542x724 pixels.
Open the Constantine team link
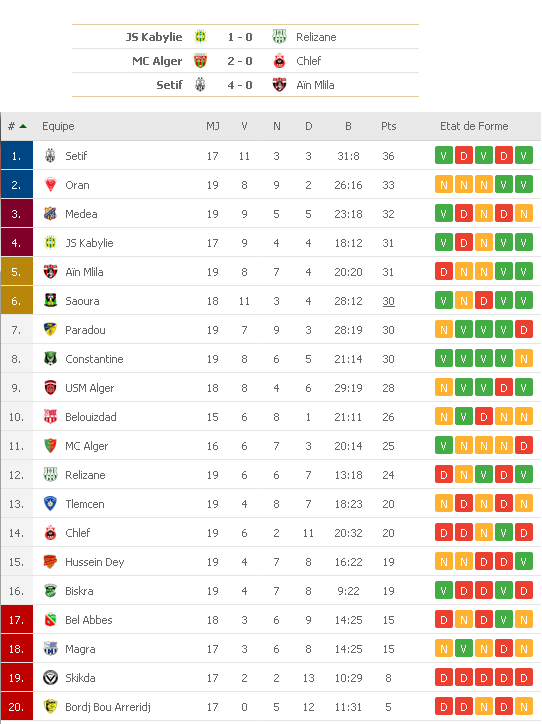[94, 359]
